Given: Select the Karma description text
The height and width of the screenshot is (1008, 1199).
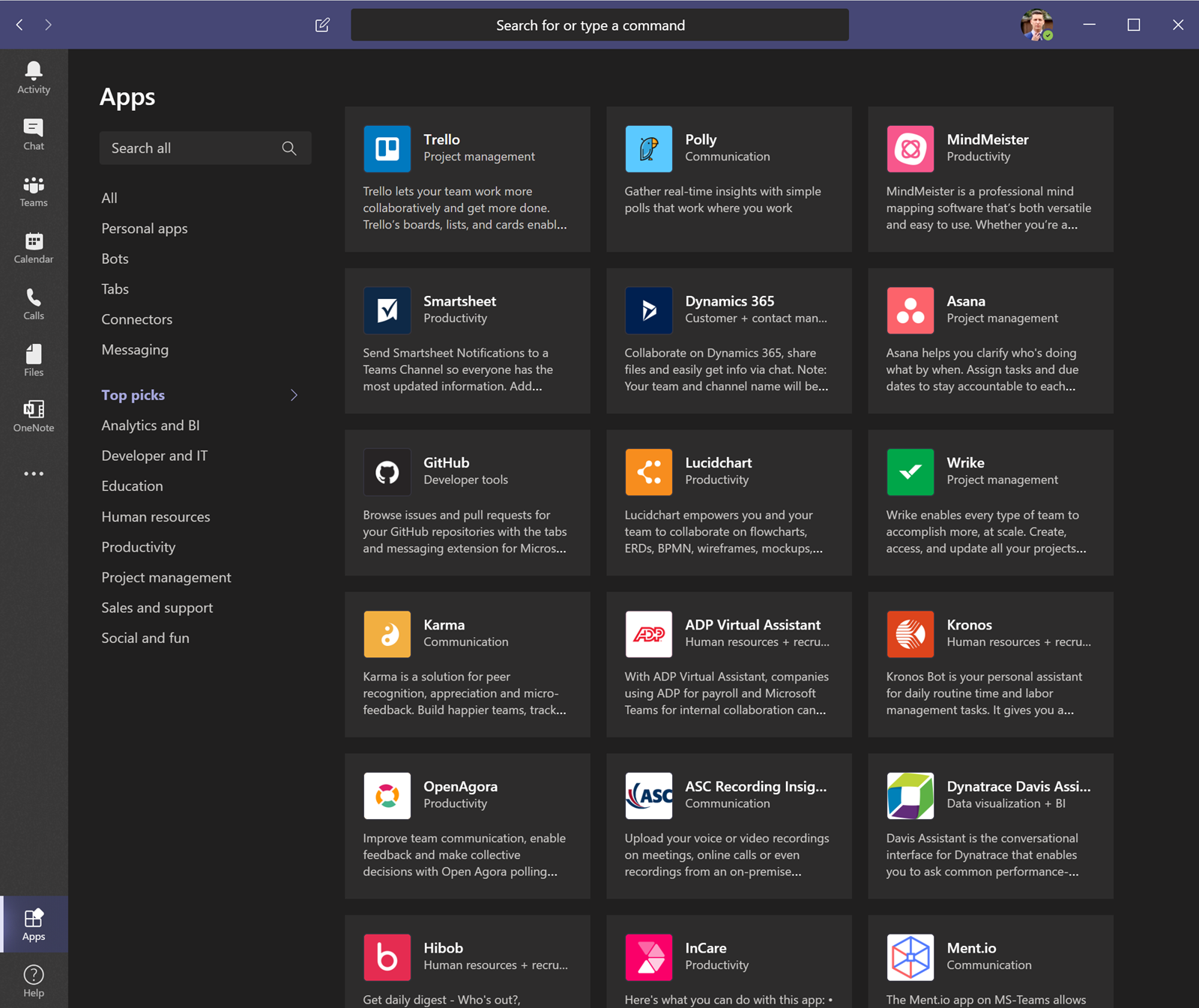Looking at the screenshot, I should coord(465,694).
